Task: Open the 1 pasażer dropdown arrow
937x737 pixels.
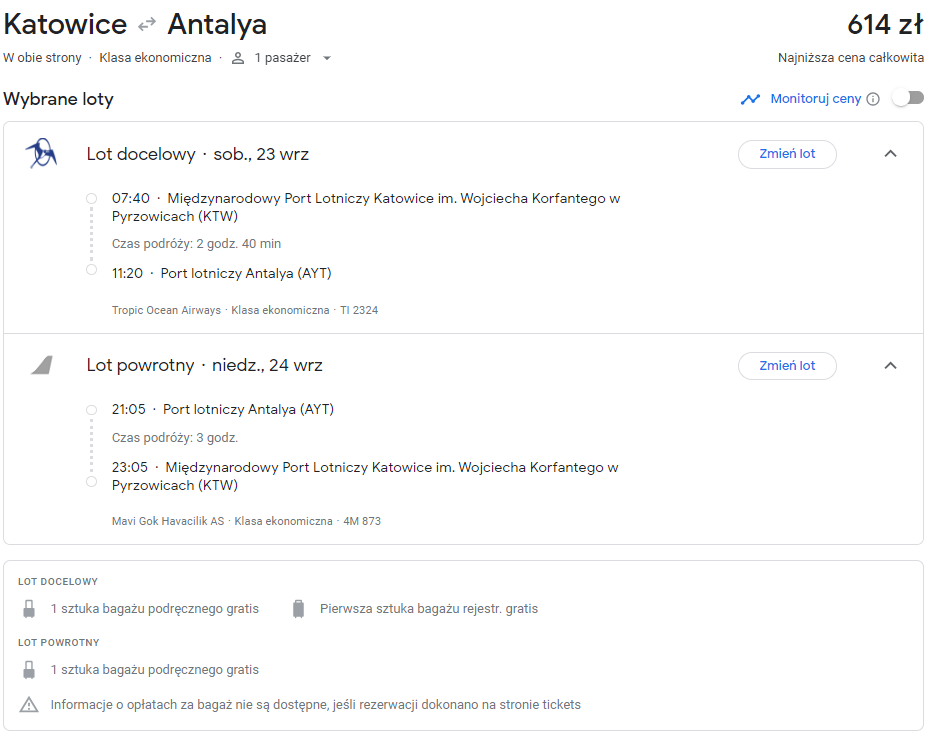Action: click(327, 59)
